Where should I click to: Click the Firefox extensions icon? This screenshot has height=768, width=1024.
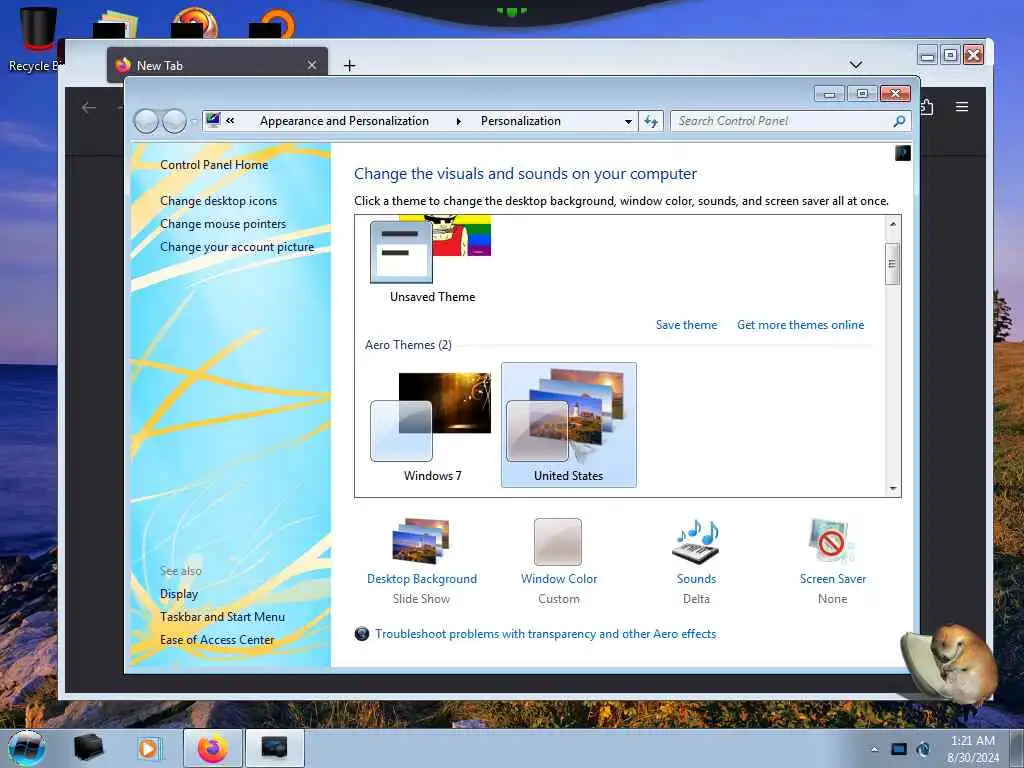click(x=927, y=106)
